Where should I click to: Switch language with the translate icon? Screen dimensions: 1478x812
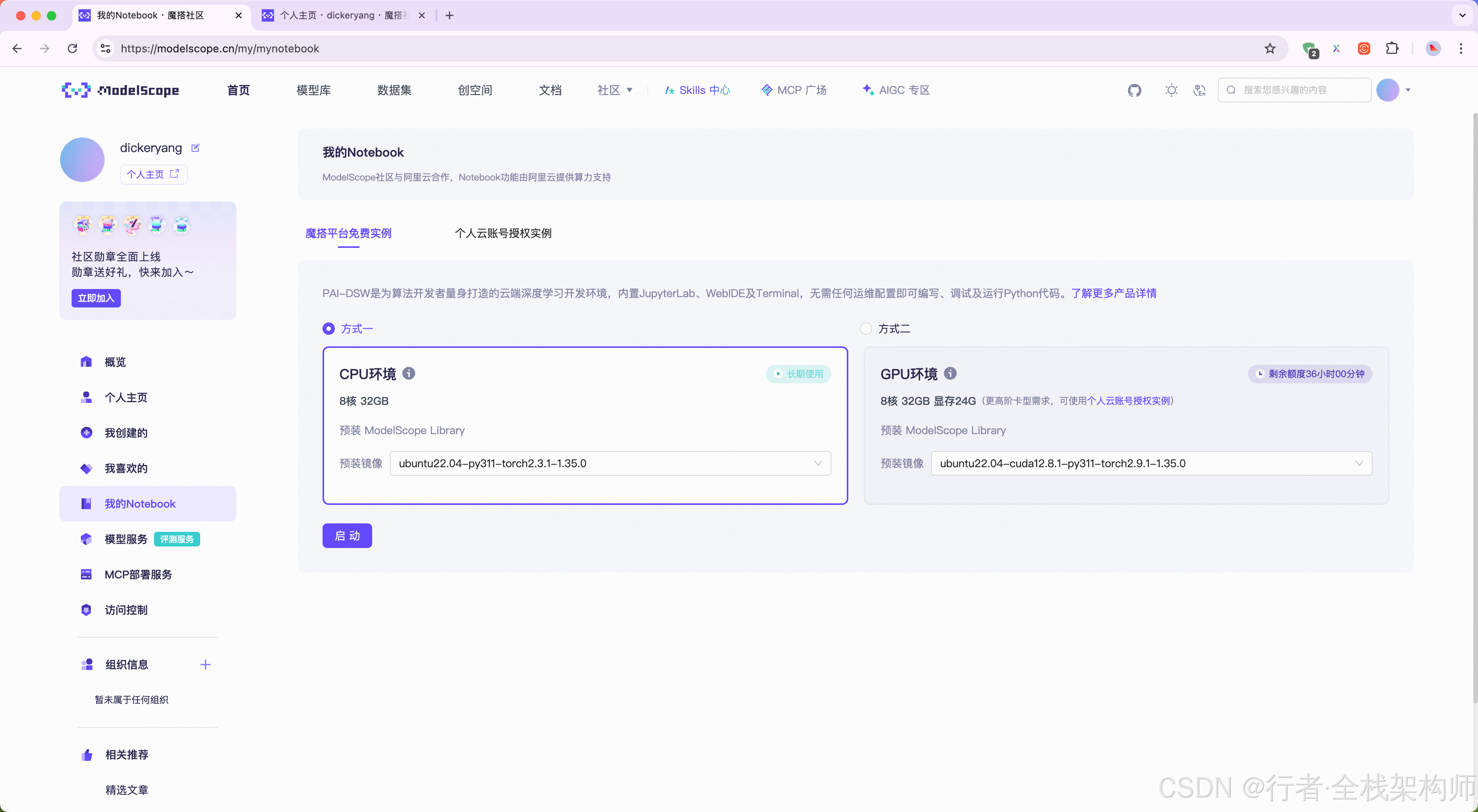[1199, 90]
